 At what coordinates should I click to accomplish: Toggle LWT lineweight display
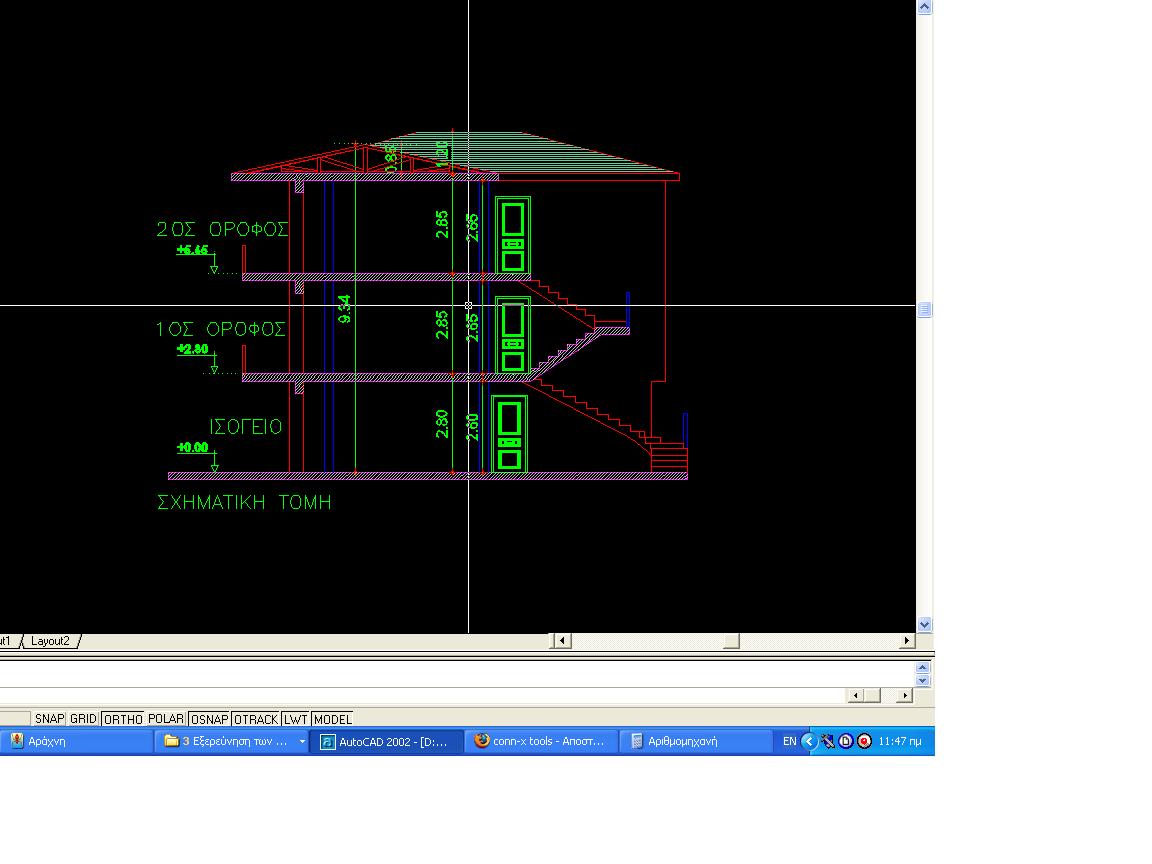(x=295, y=719)
